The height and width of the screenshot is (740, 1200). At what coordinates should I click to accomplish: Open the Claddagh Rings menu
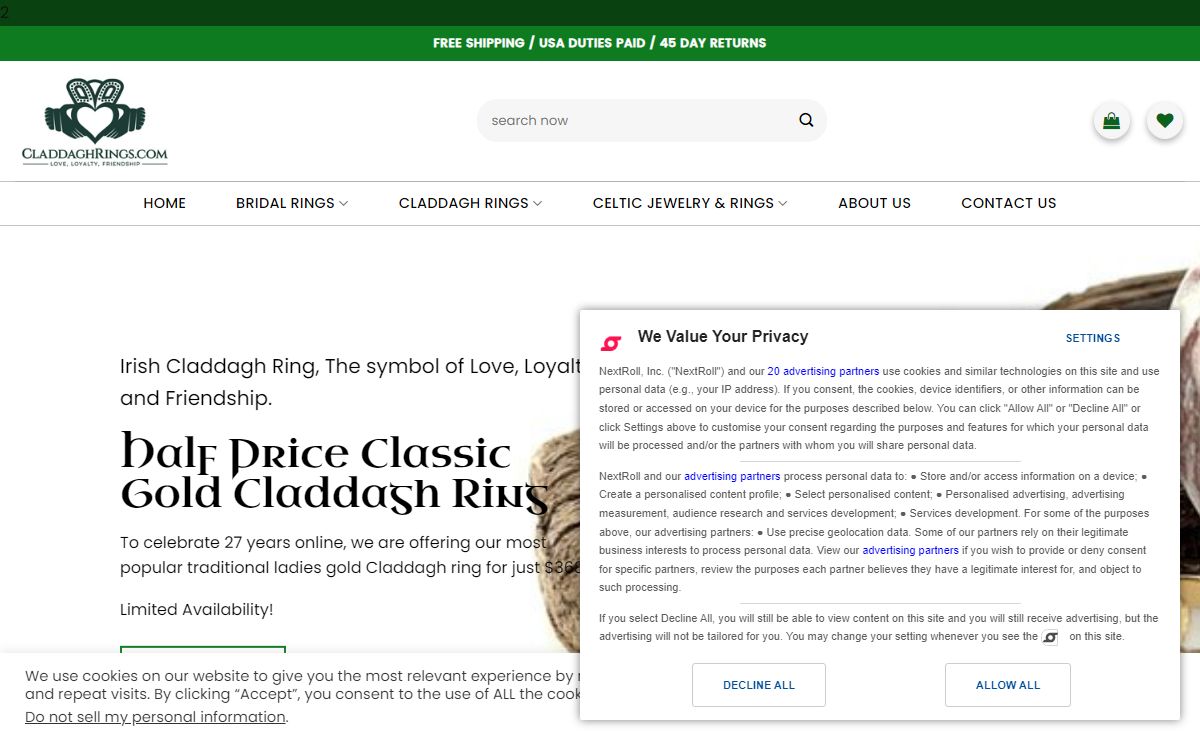tap(463, 203)
